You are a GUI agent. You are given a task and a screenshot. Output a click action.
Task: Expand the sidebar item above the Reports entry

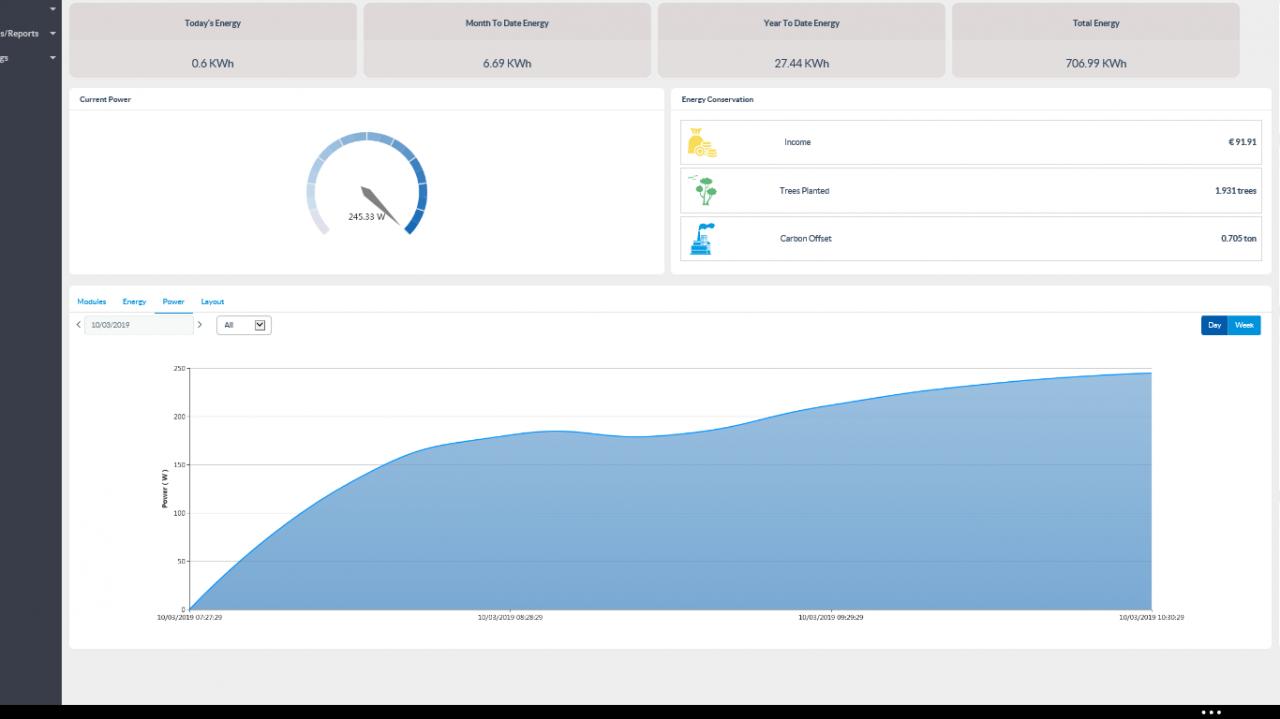point(53,10)
